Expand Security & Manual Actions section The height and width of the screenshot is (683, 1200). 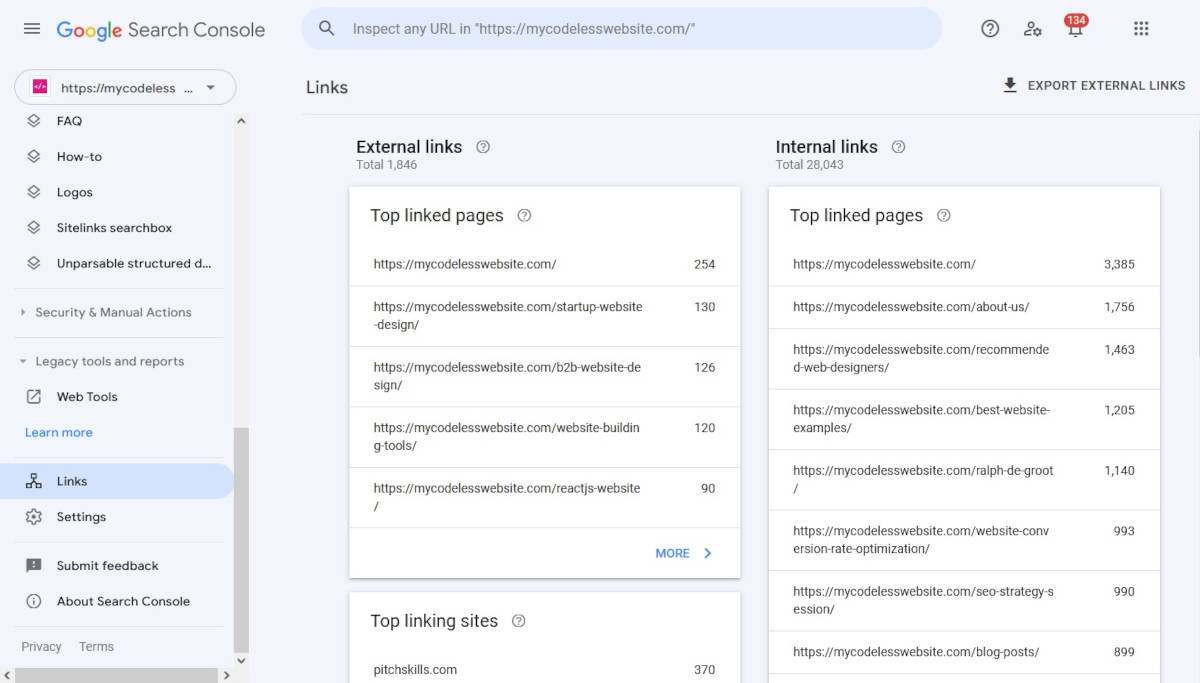click(112, 312)
